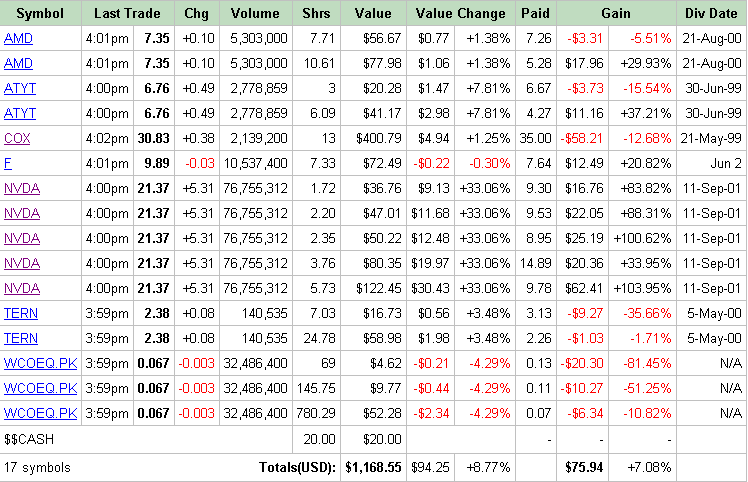Select the -81.45% WCOEQ.PK loss
This screenshot has width=748, height=482.
(647, 364)
